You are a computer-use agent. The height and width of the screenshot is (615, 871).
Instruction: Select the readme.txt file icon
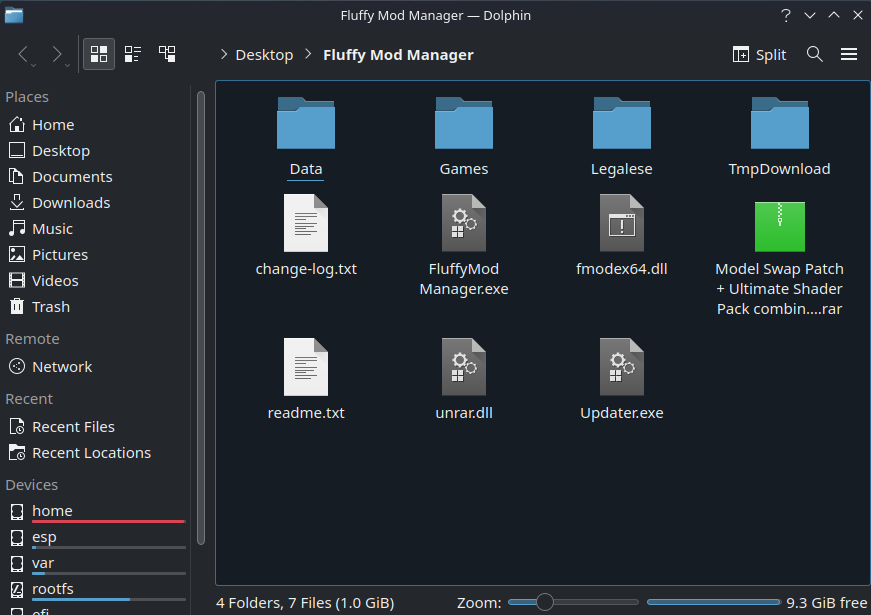pyautogui.click(x=306, y=367)
